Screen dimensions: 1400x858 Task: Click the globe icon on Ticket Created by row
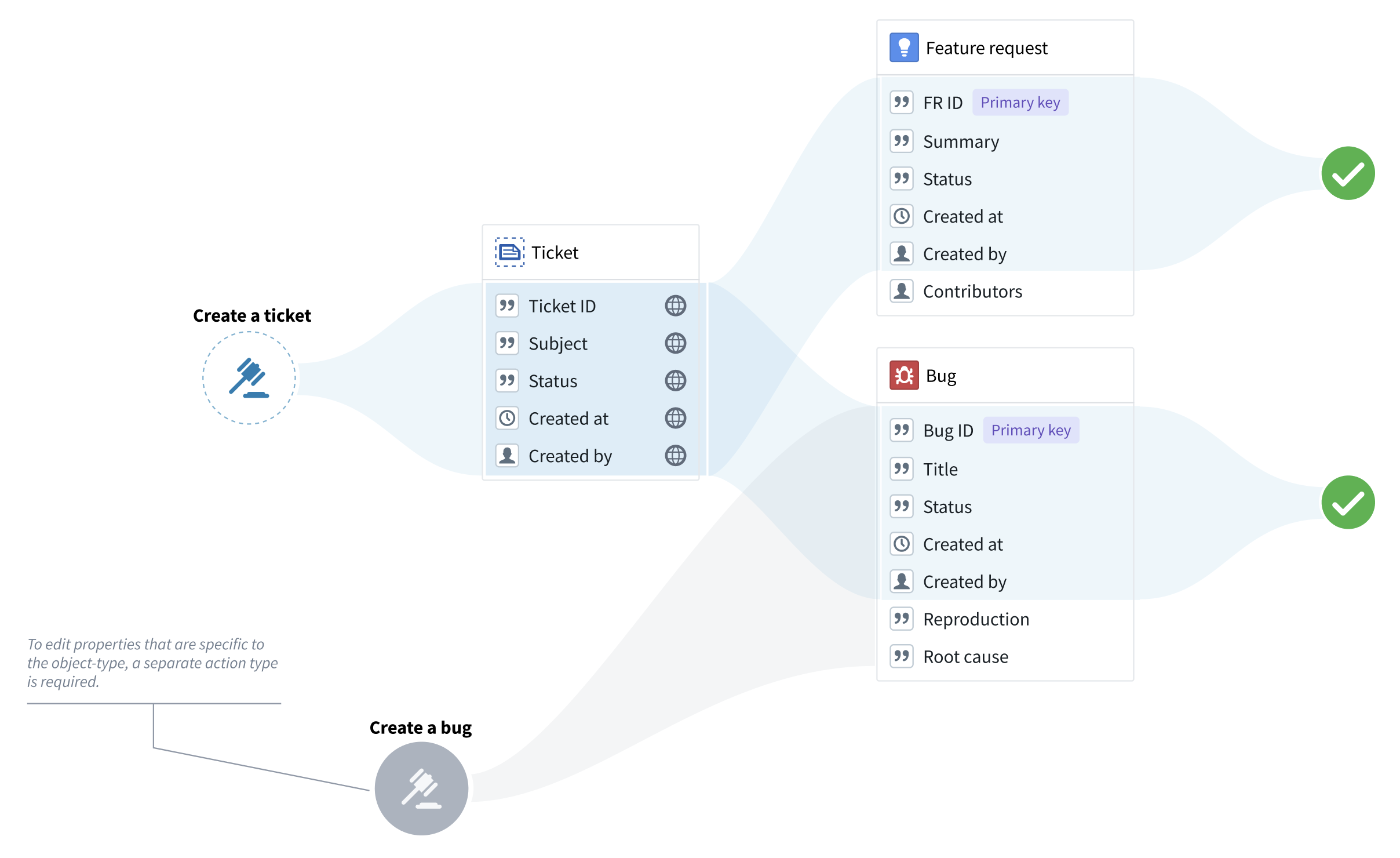pyautogui.click(x=675, y=456)
